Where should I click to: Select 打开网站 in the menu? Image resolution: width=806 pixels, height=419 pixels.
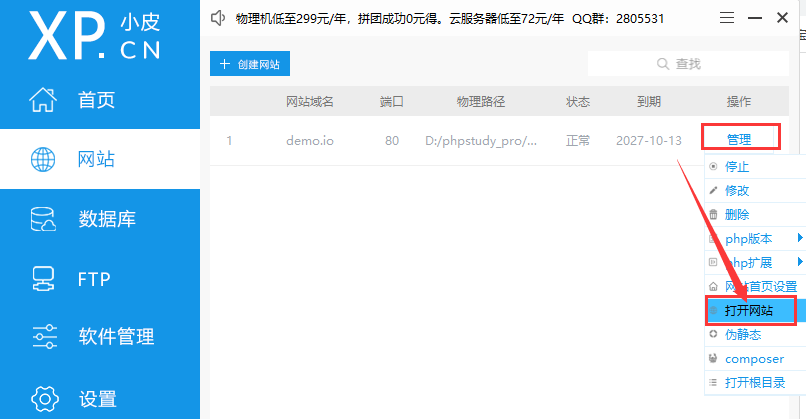(749, 311)
